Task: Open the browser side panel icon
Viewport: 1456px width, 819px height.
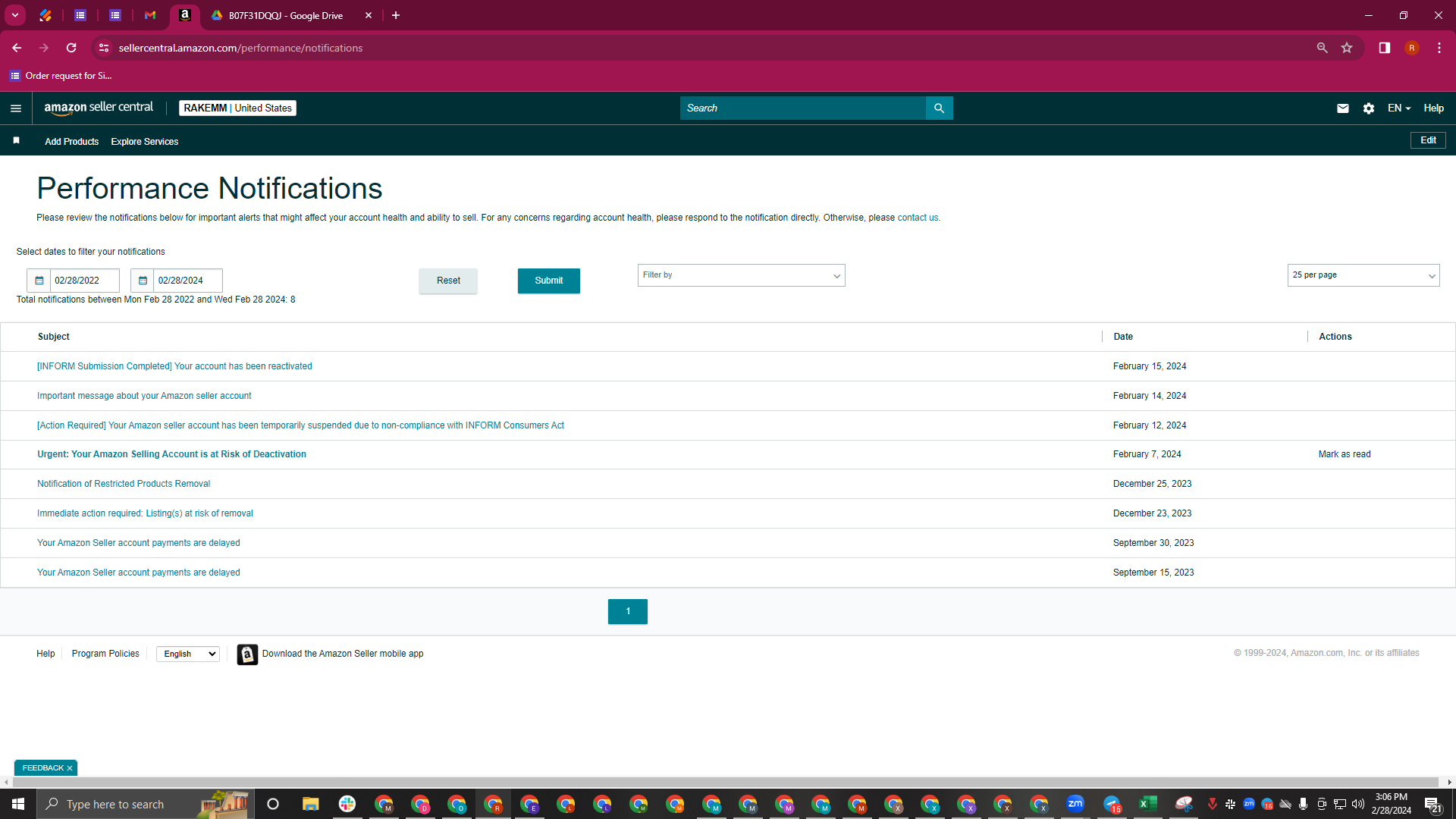Action: [1385, 48]
